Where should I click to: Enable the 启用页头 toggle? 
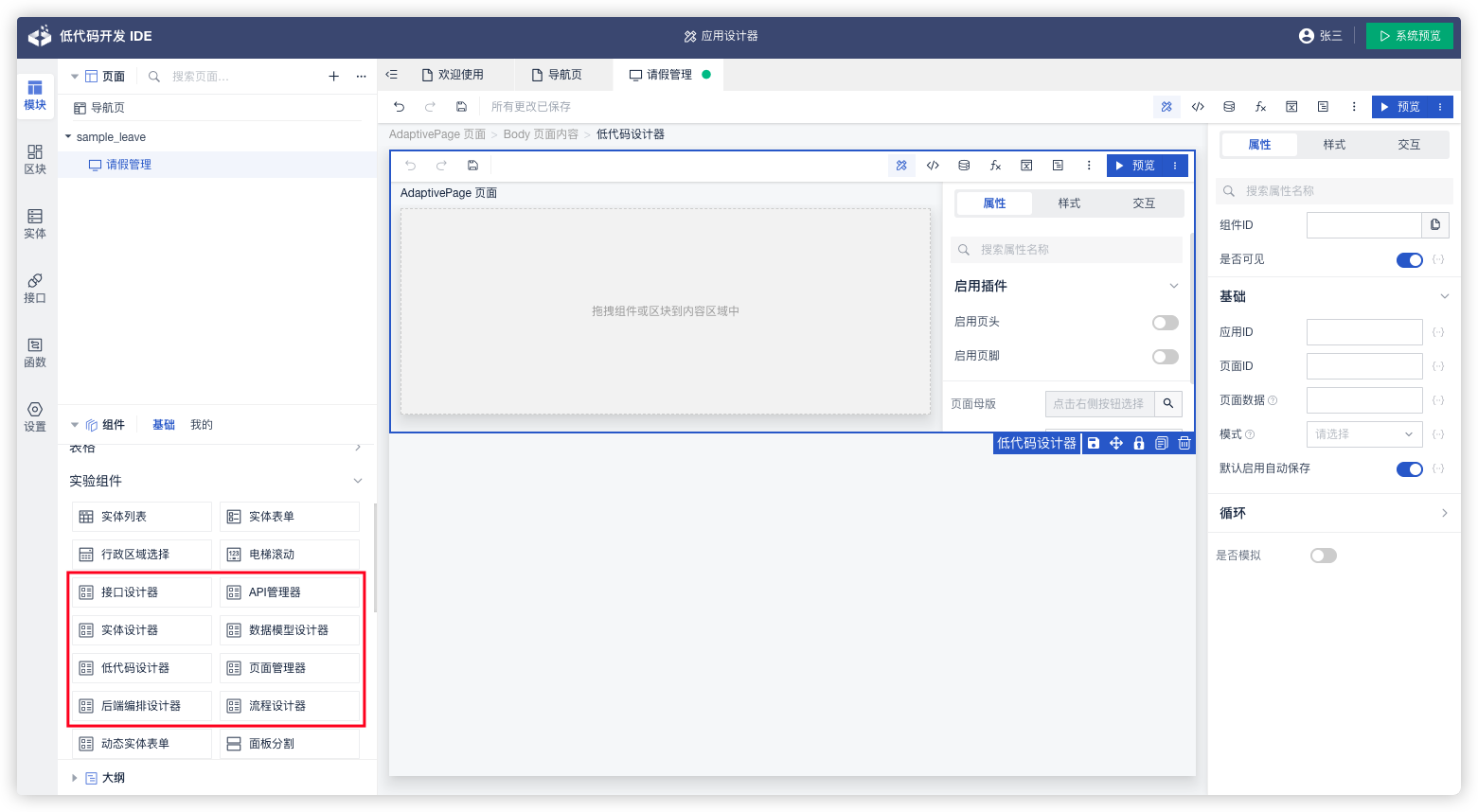[1165, 323]
